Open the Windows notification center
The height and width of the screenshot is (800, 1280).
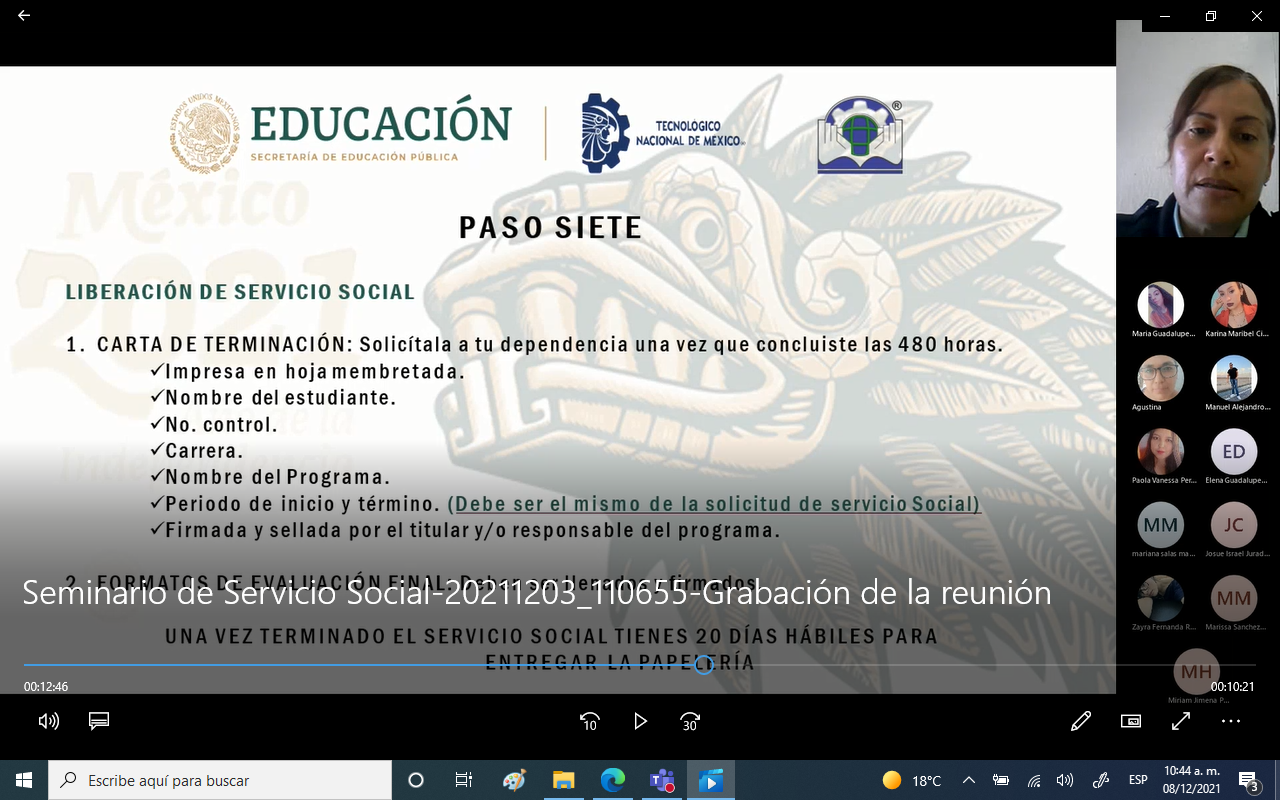(x=1248, y=780)
